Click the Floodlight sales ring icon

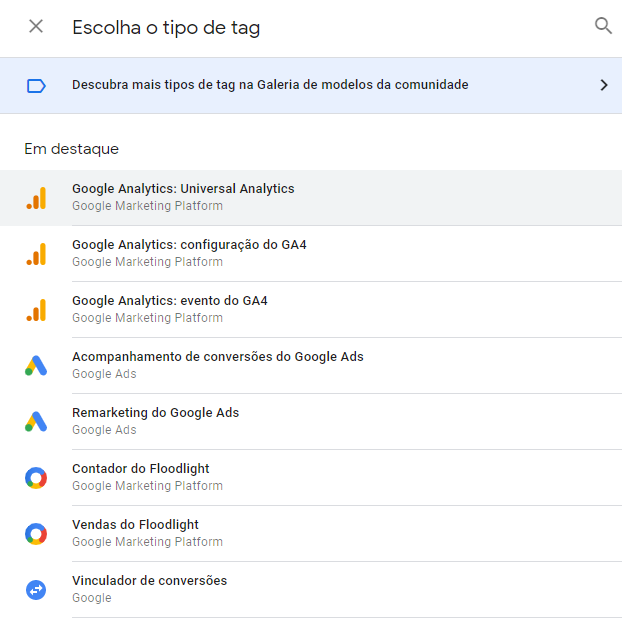36,534
